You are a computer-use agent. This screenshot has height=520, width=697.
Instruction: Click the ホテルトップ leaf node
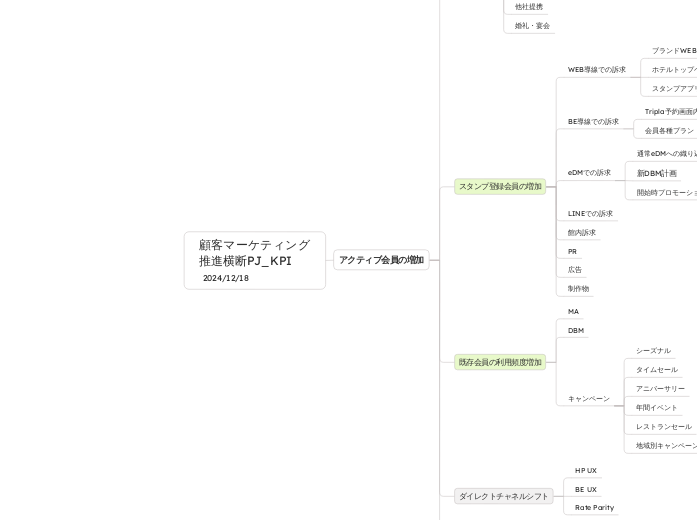pos(674,70)
